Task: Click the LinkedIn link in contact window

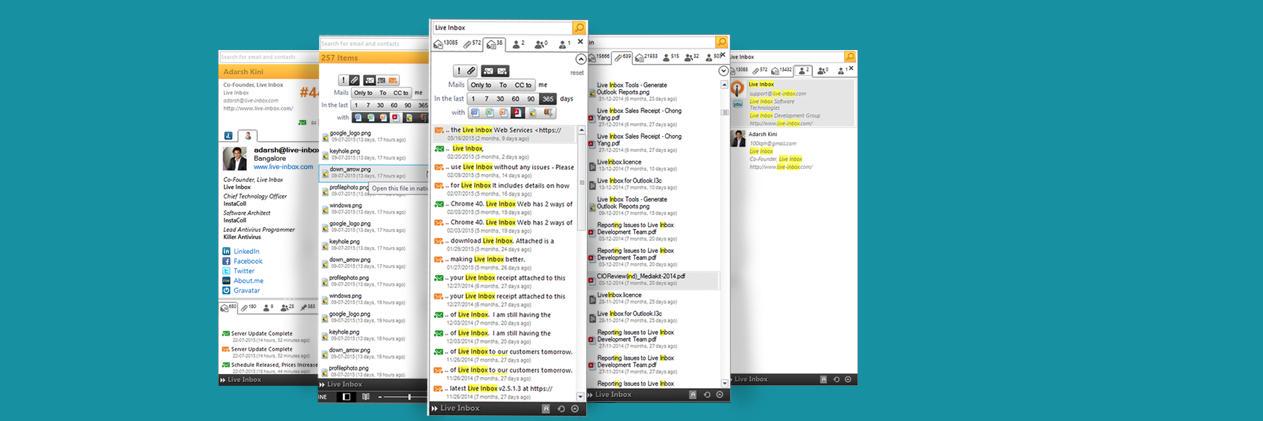Action: [x=246, y=251]
